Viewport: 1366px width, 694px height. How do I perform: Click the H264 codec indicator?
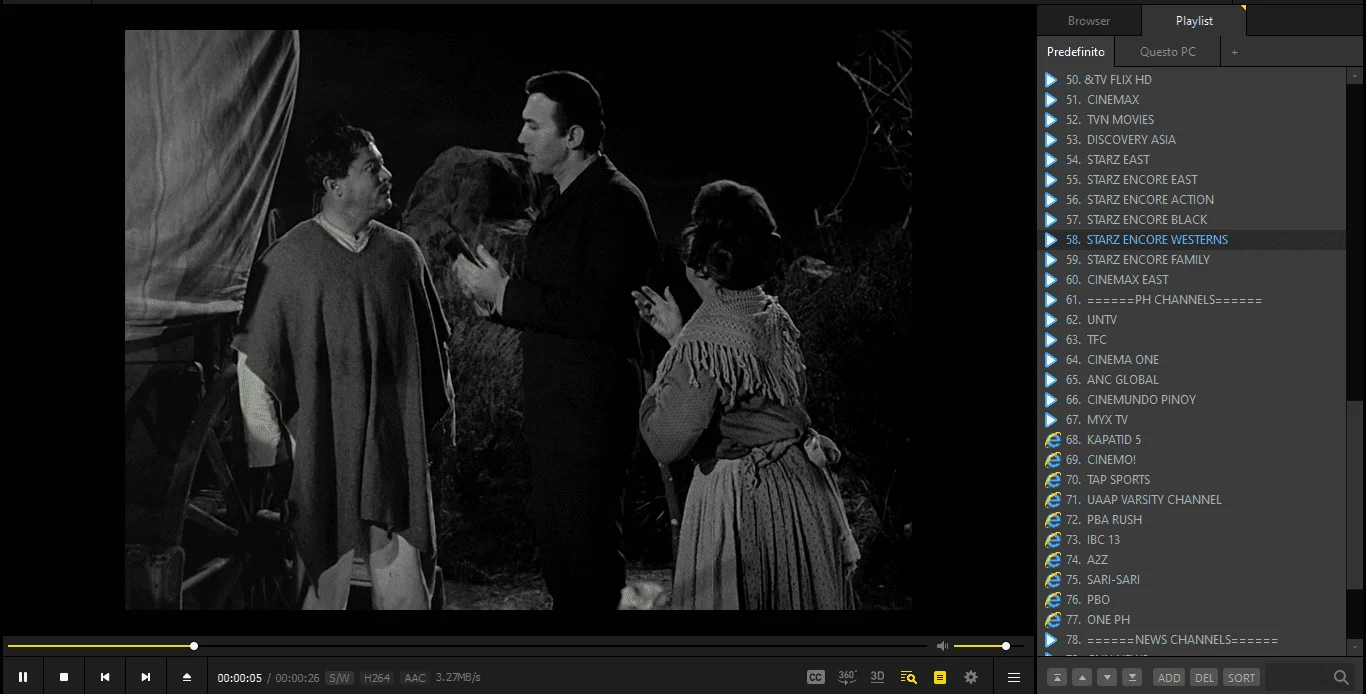tap(377, 678)
